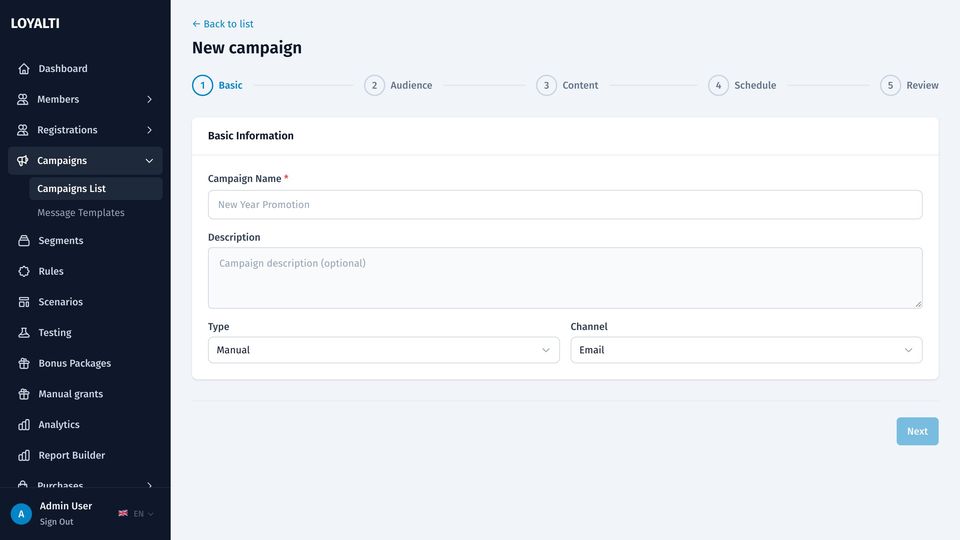This screenshot has height=540, width=960.
Task: Click the Manual grants gift icon
Action: [x=24, y=394]
